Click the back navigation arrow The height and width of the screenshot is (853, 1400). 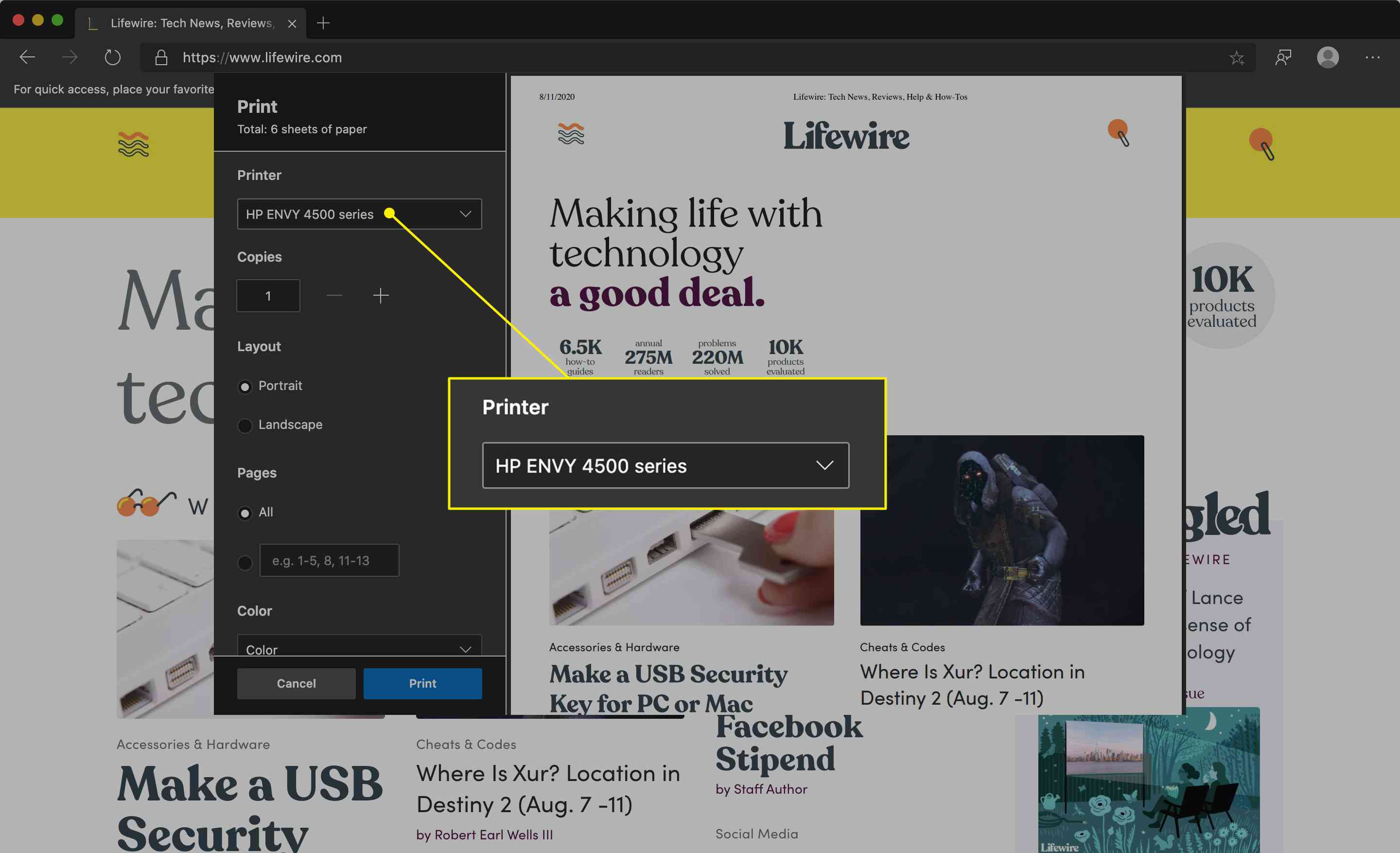[28, 57]
